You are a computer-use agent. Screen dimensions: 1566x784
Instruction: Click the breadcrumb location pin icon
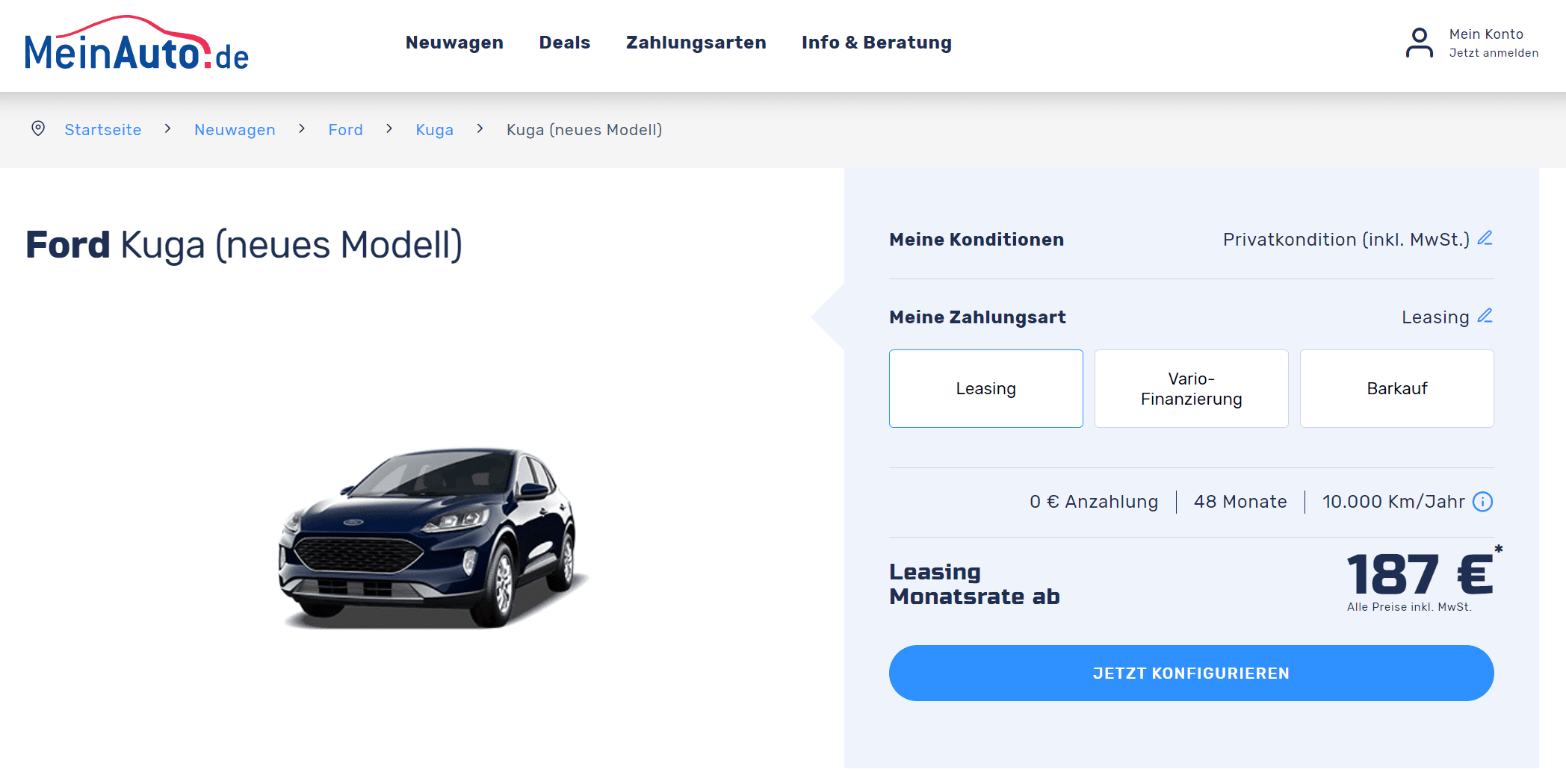point(38,128)
